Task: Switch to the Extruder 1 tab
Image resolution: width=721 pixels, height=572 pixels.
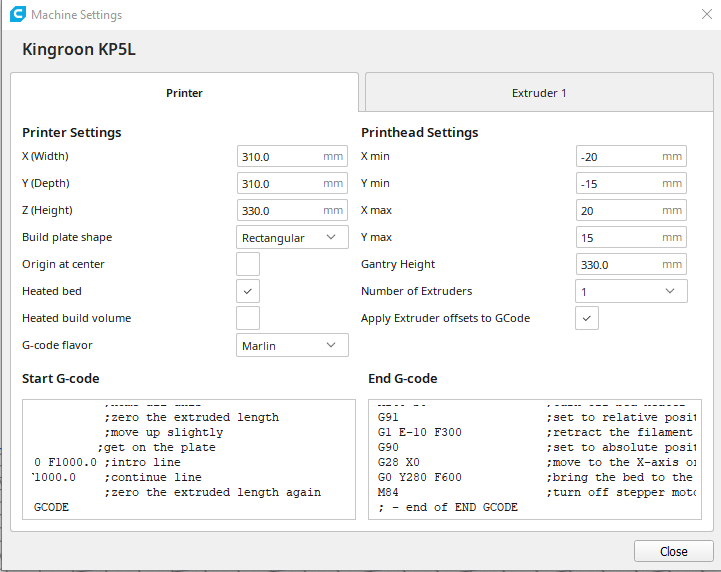Action: point(539,93)
